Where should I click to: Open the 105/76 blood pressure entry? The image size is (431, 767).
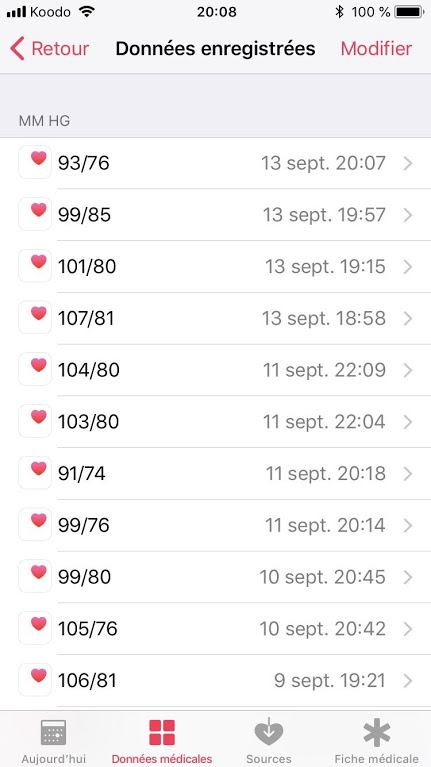coord(215,629)
